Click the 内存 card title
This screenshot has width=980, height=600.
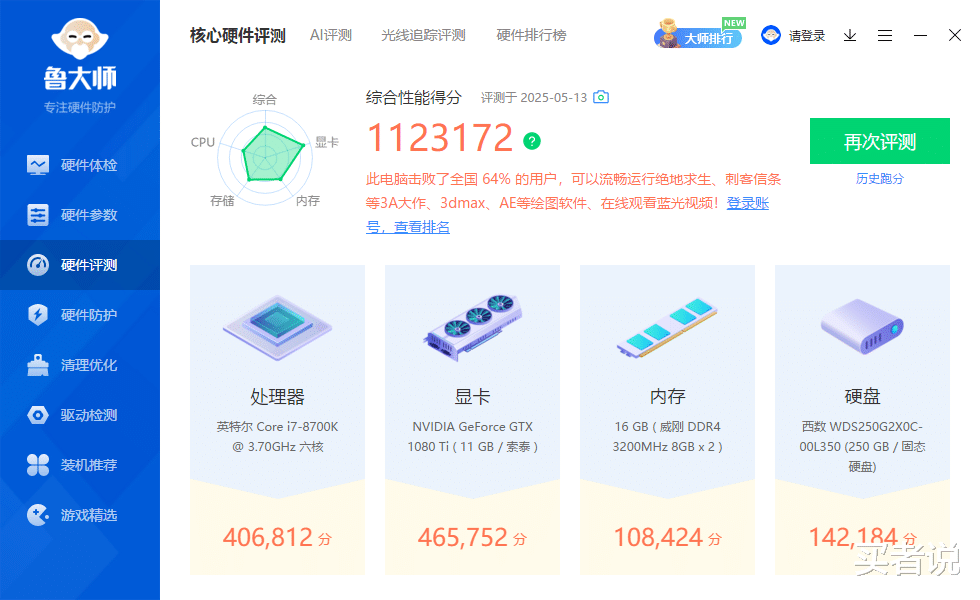[668, 396]
